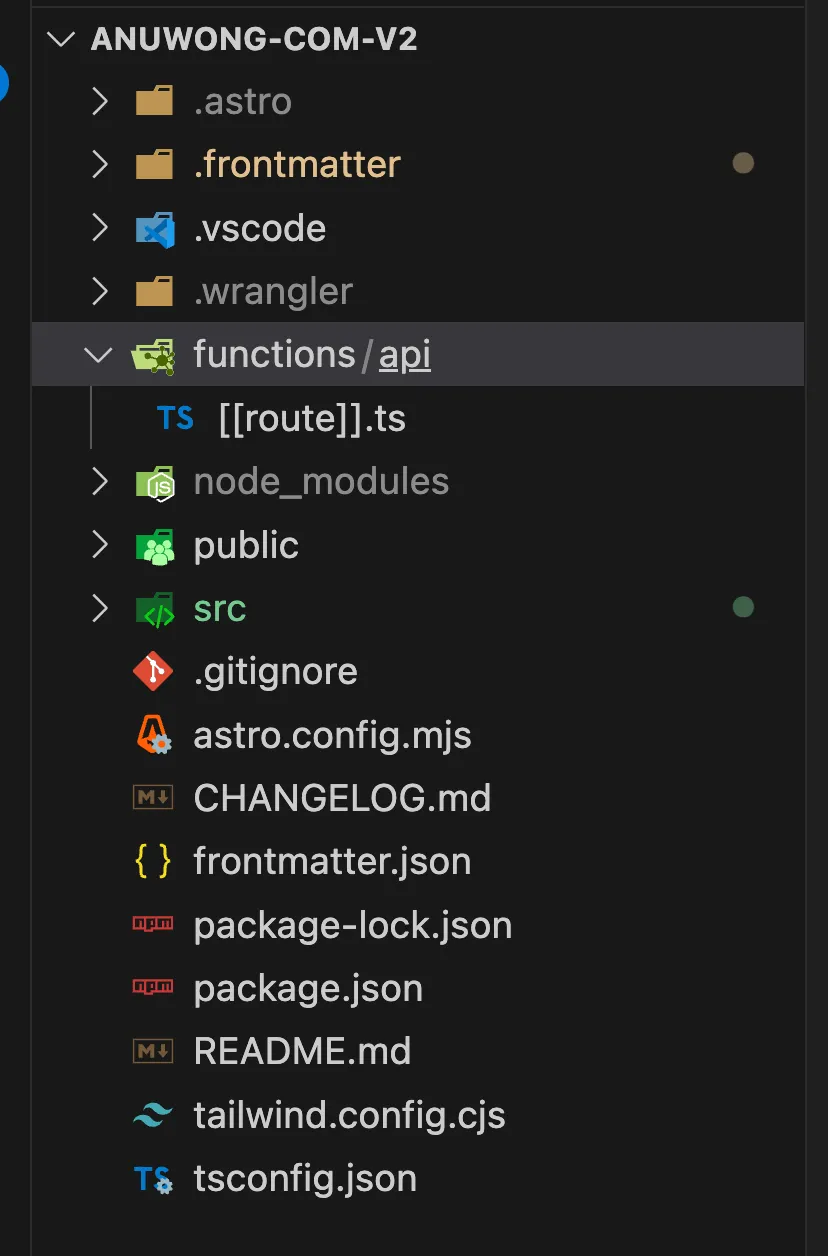Select the ANUWONG-COM-V2 project header
Viewport: 828px width, 1256px height.
(254, 39)
